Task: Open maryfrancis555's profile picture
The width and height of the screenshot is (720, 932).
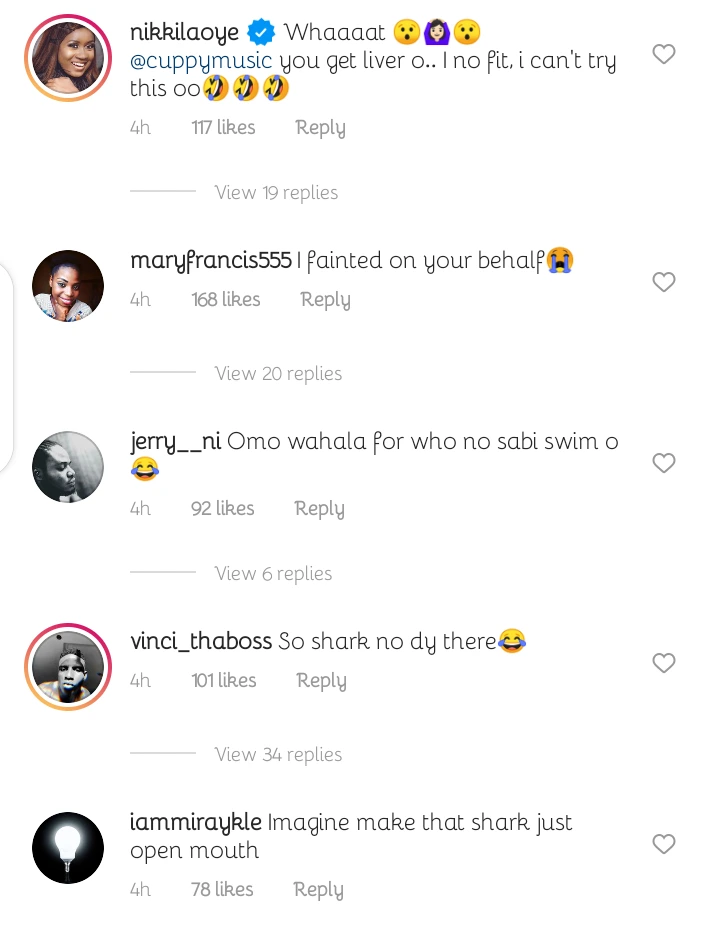Action: 68,286
